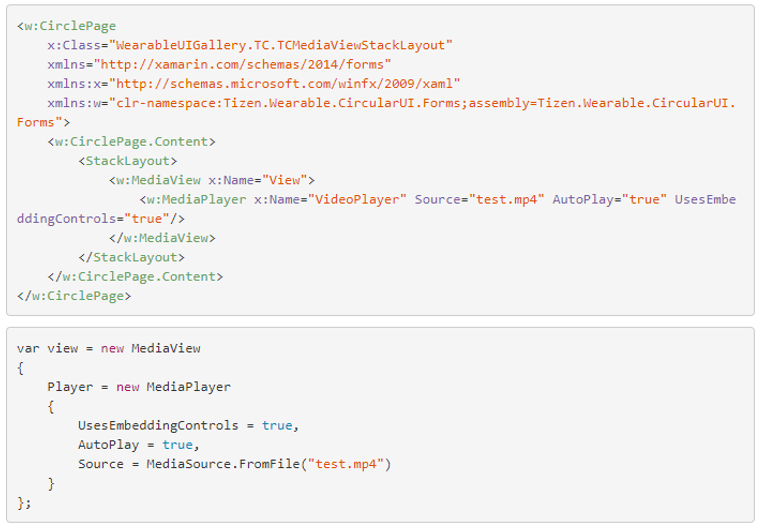The height and width of the screenshot is (528, 760).
Task: Click the "AutoPlay = true" C# line
Action: (138, 444)
